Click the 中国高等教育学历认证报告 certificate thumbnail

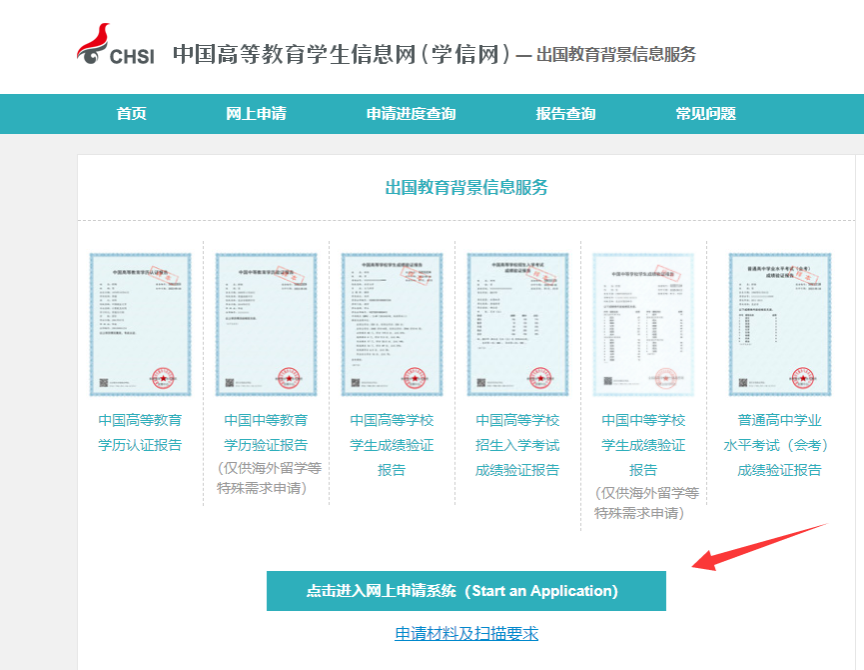point(140,324)
